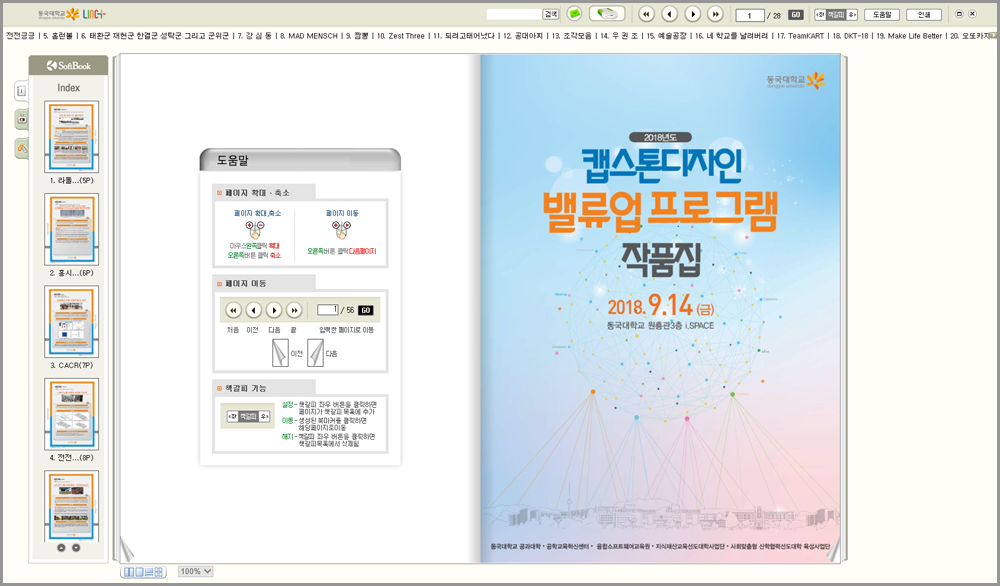
Task: Click the 검색 search button
Action: point(550,14)
